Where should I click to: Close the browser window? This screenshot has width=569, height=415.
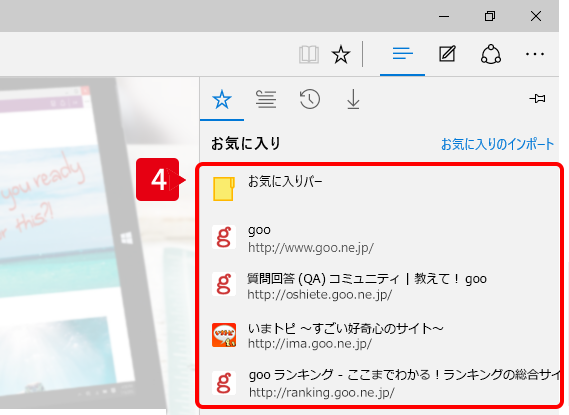click(536, 16)
